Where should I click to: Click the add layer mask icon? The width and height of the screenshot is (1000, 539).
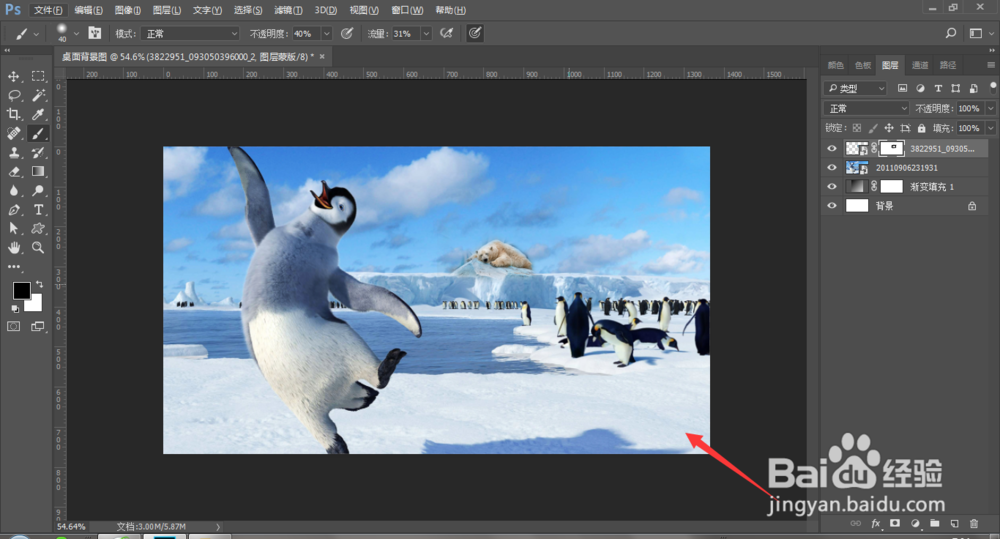[895, 524]
